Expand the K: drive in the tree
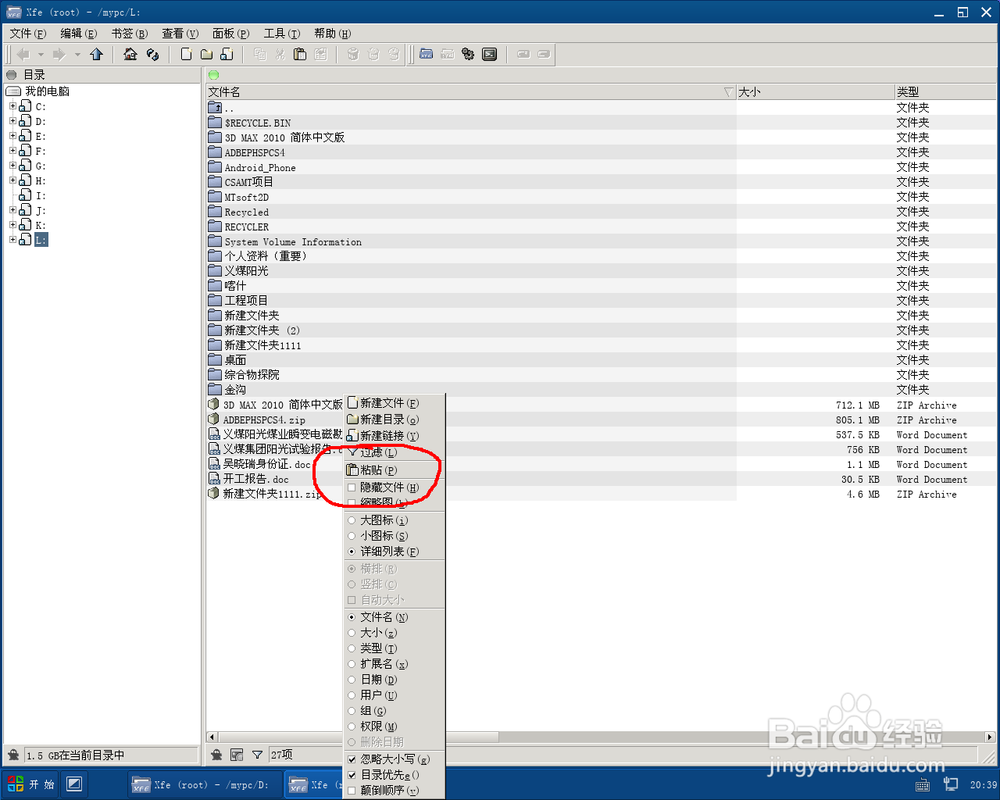Screen dimensions: 1000x800 tap(13, 225)
